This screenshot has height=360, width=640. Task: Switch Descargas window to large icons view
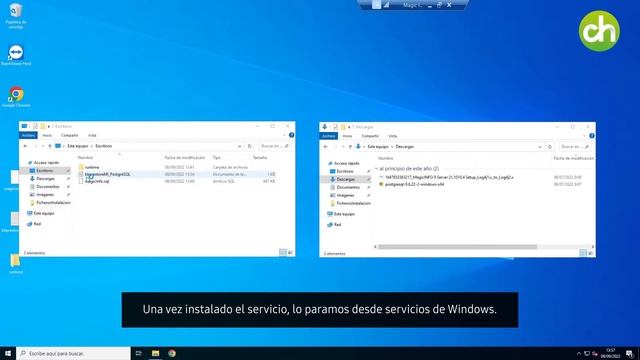point(591,253)
